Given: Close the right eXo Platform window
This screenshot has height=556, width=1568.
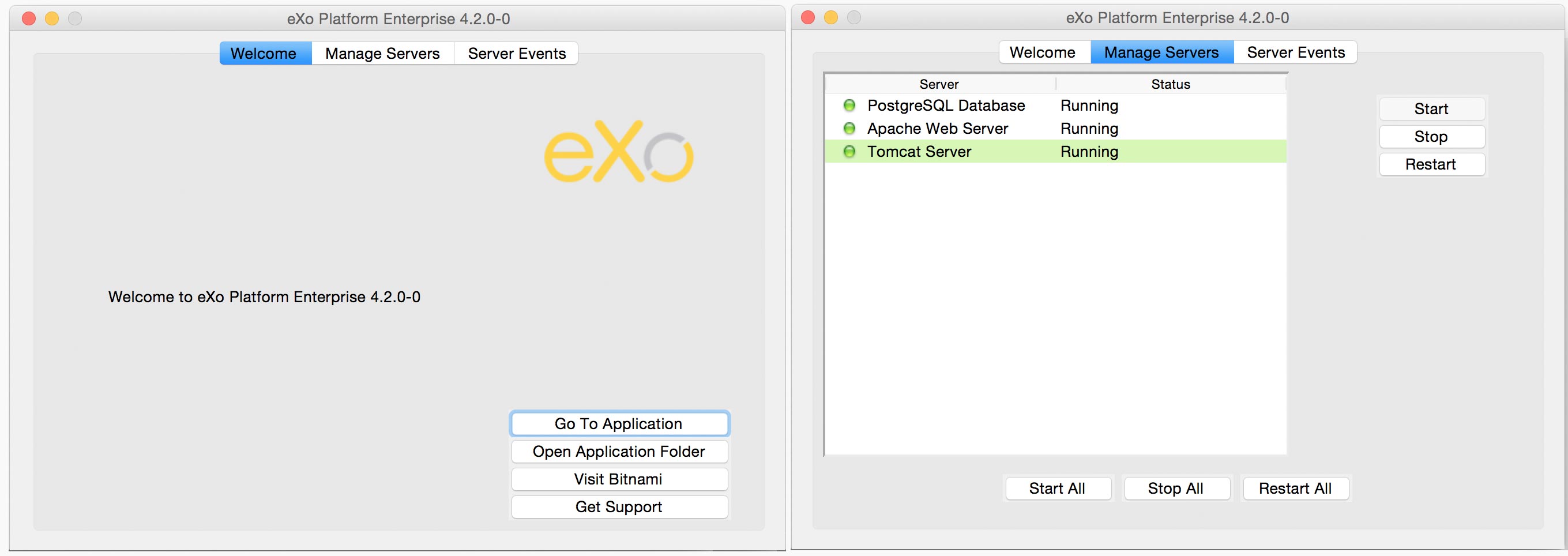Looking at the screenshot, I should 808,18.
